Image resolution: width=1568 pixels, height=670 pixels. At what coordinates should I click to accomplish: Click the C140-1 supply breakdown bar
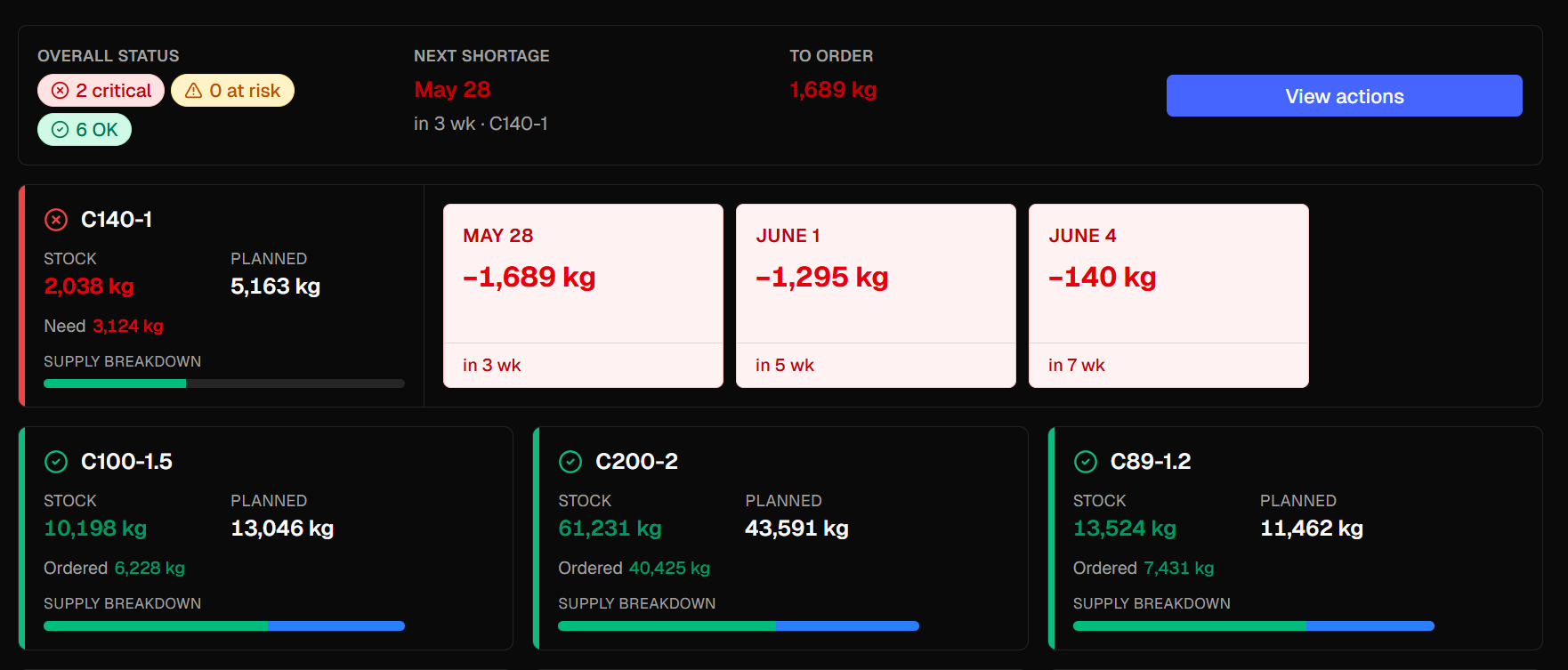[224, 383]
